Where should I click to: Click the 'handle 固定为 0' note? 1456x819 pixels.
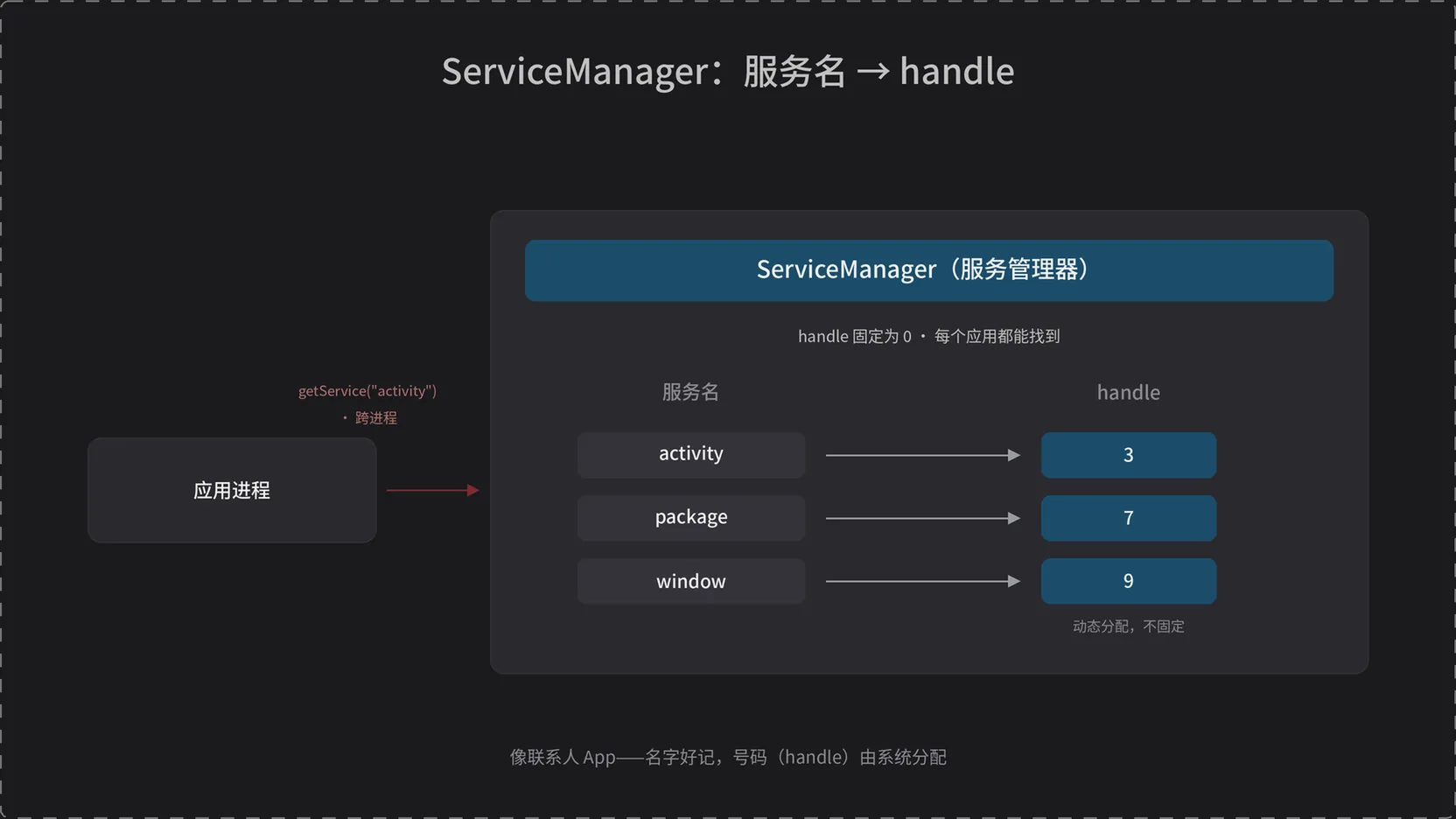click(x=855, y=336)
